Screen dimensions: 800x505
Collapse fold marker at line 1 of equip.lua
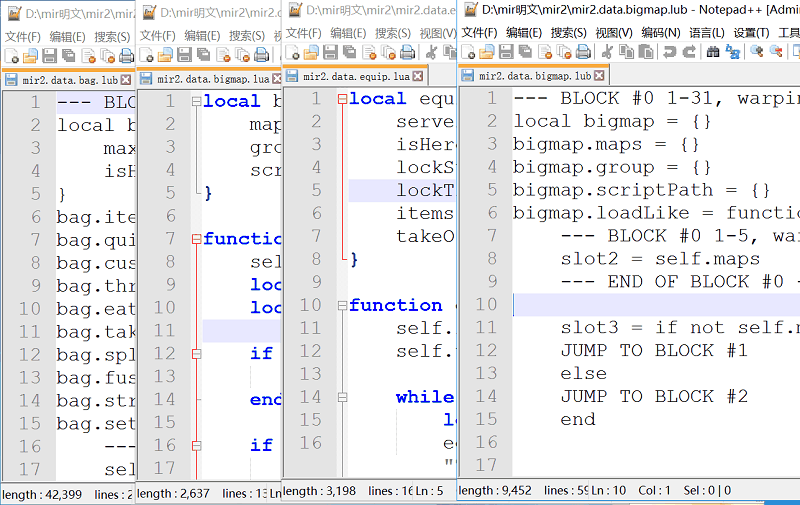coord(341,99)
